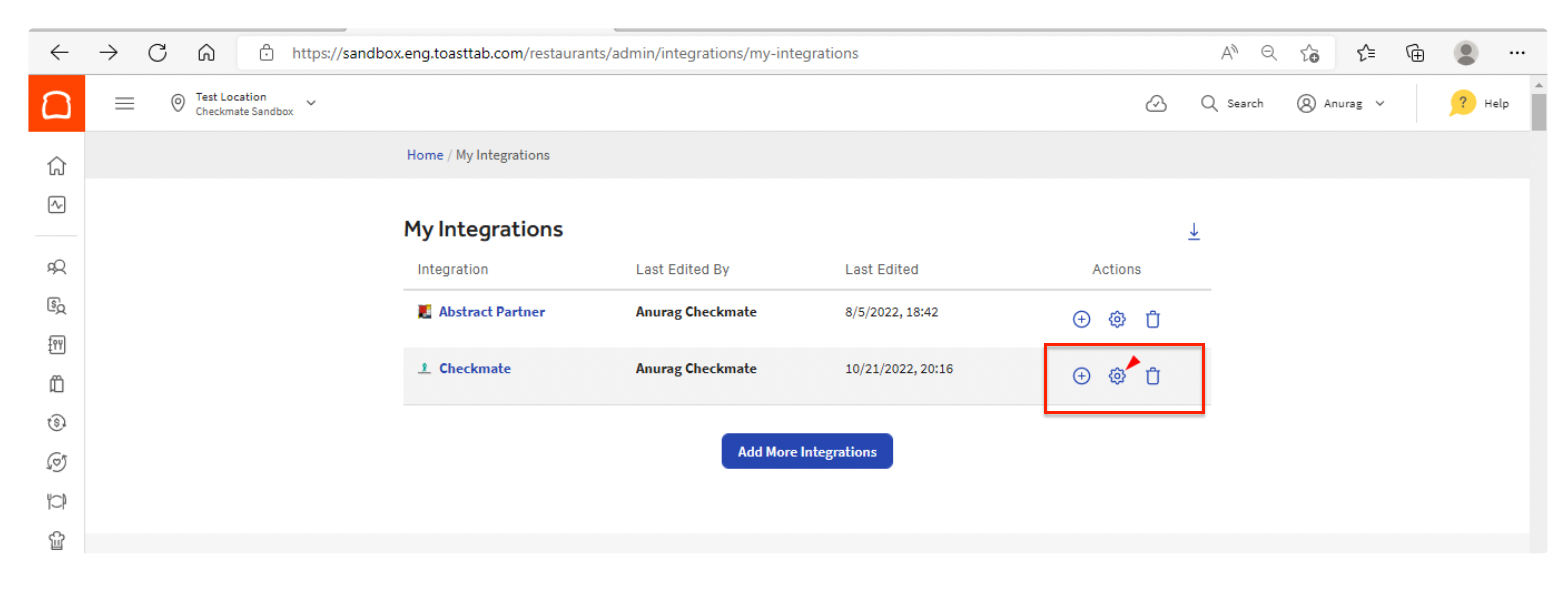
Task: Click the cloud sync status icon
Action: point(1156,104)
